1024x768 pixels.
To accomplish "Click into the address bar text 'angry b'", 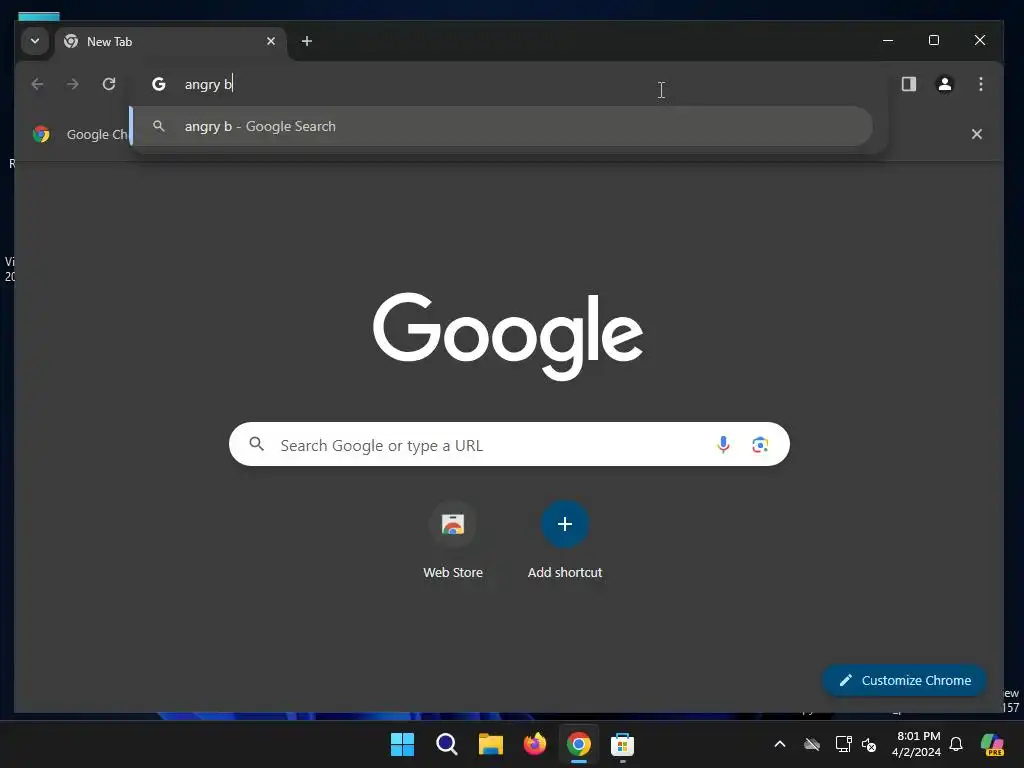I will (x=208, y=84).
